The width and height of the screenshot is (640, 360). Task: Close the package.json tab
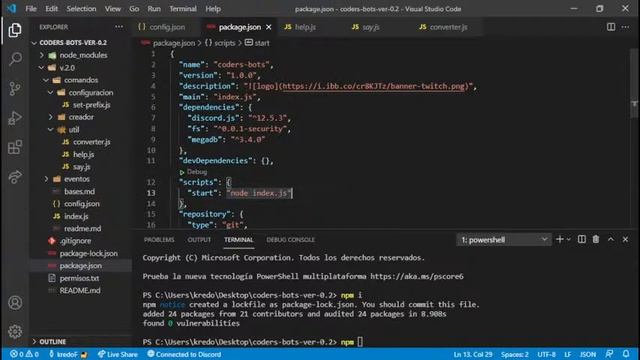pos(269,27)
